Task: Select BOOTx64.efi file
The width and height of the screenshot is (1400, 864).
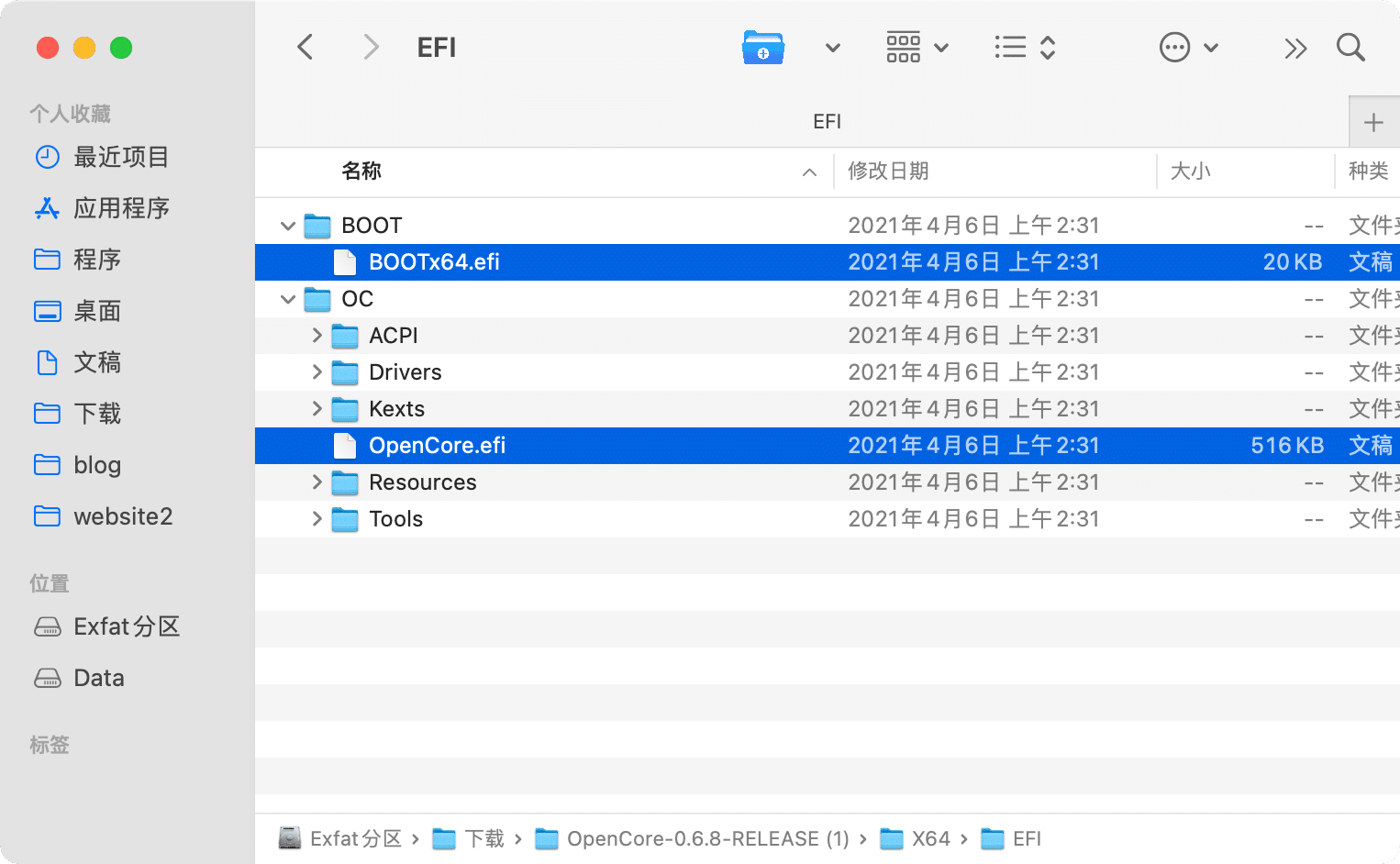Action: 828,262
